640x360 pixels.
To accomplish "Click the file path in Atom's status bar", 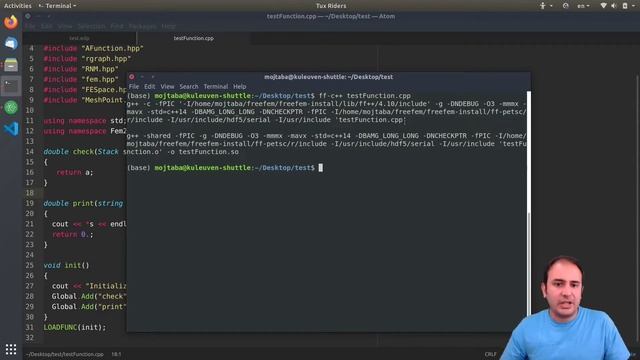I will [64, 354].
